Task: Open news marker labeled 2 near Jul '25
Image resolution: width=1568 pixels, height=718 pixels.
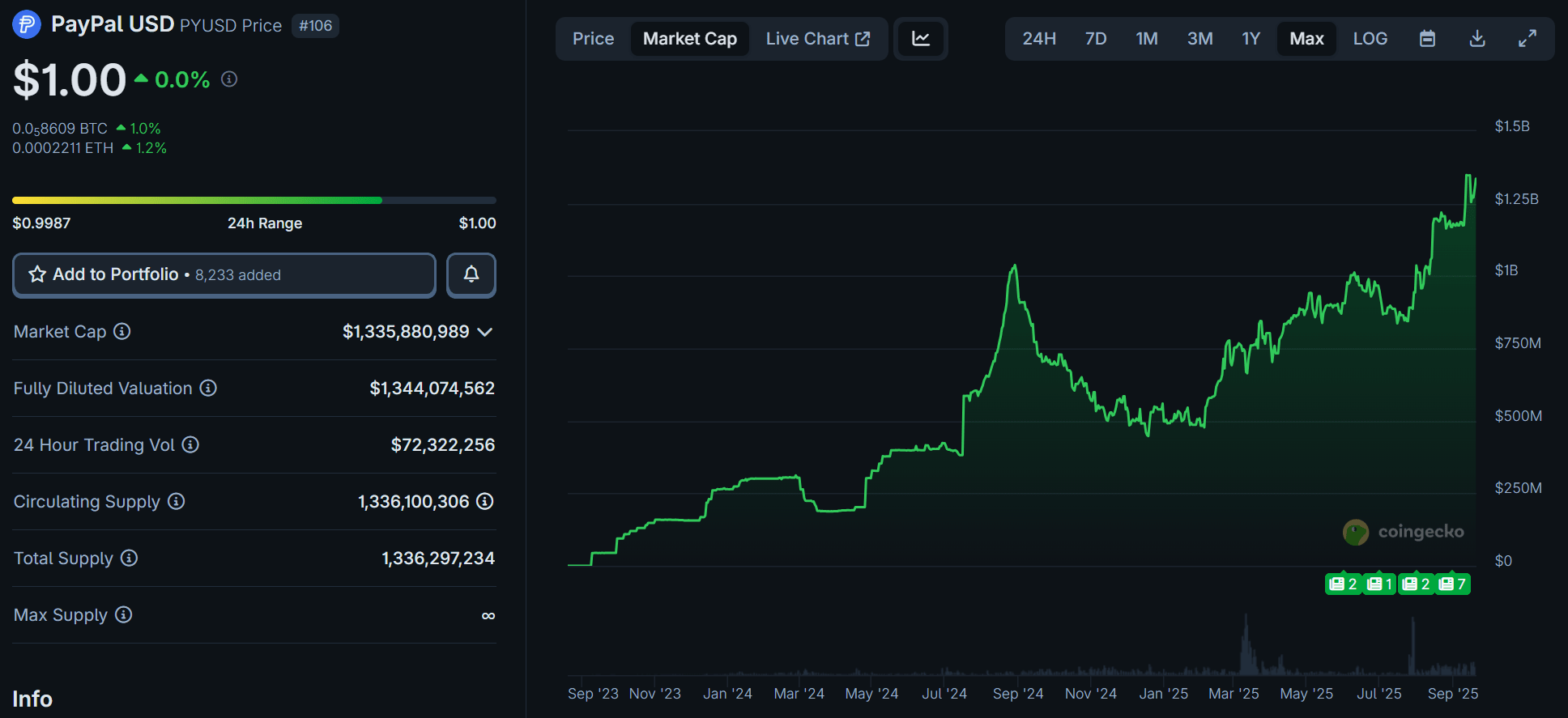Action: [x=1416, y=584]
